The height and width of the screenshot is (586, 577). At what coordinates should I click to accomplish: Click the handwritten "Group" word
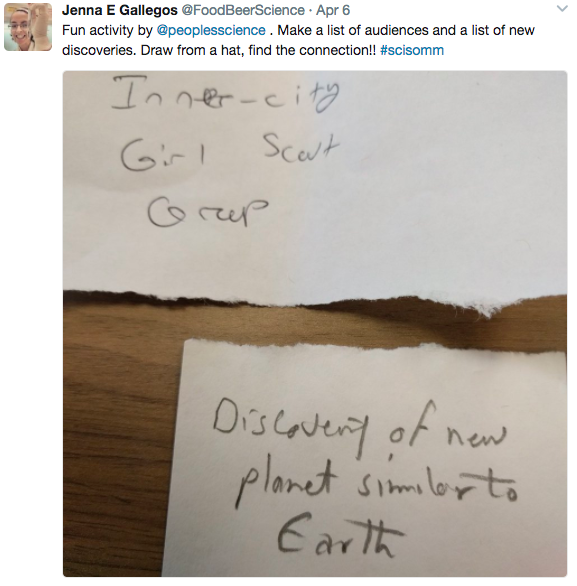pos(208,212)
